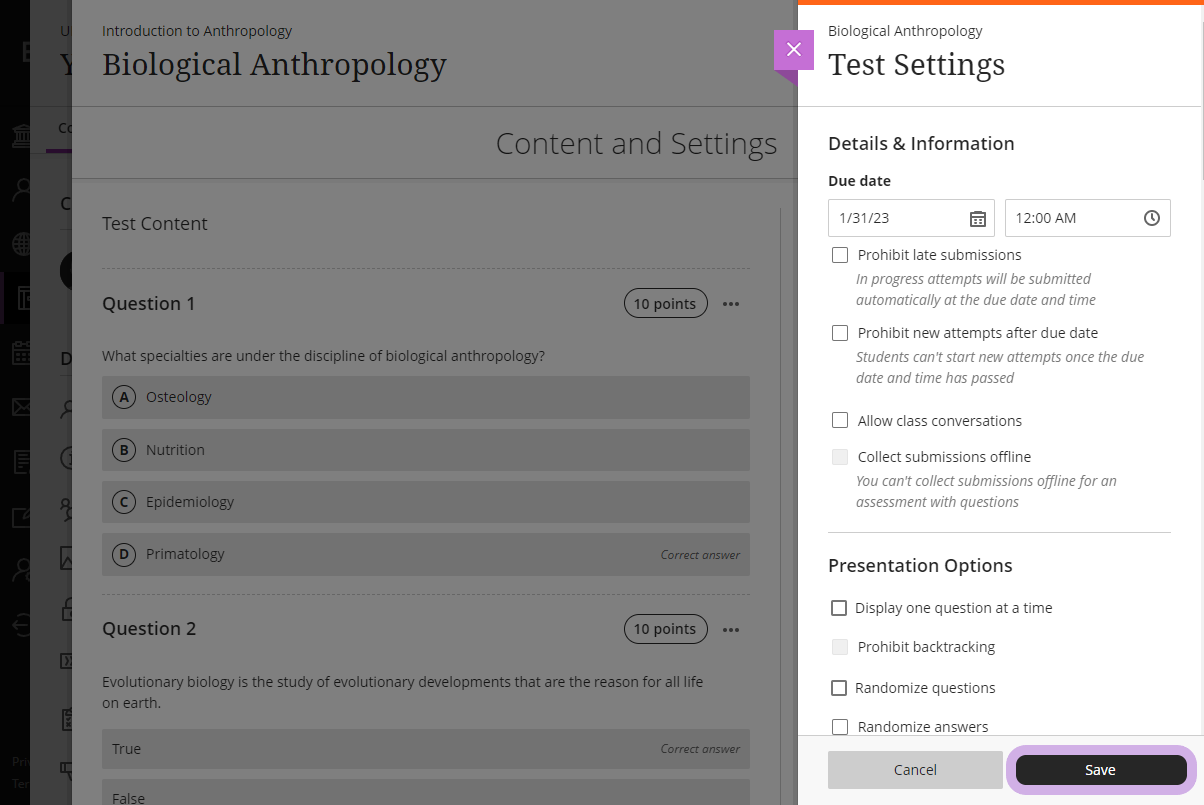The height and width of the screenshot is (805, 1204).
Task: Click the Evolutionary biology question text
Action: pyautogui.click(x=403, y=692)
